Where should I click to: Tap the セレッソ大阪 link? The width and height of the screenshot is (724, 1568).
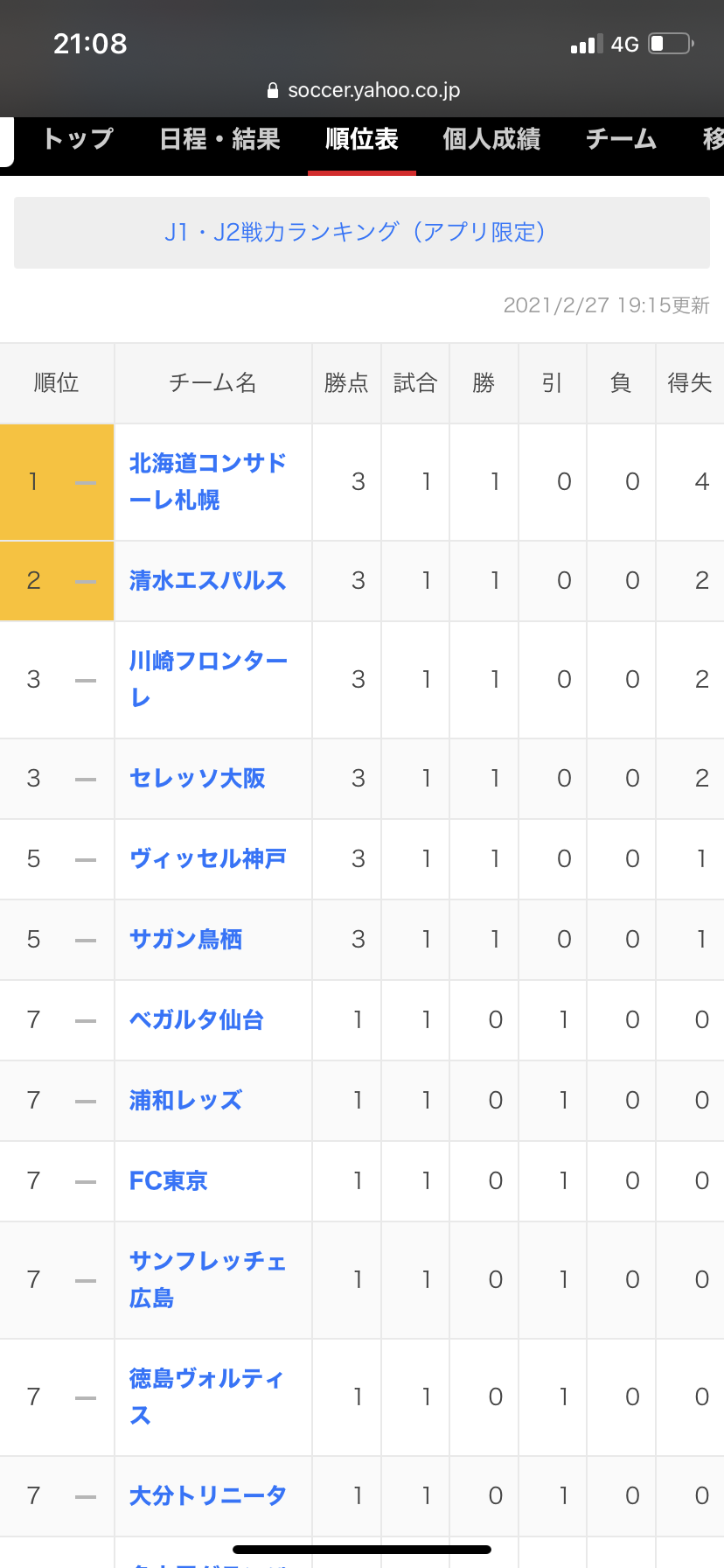pyautogui.click(x=197, y=779)
